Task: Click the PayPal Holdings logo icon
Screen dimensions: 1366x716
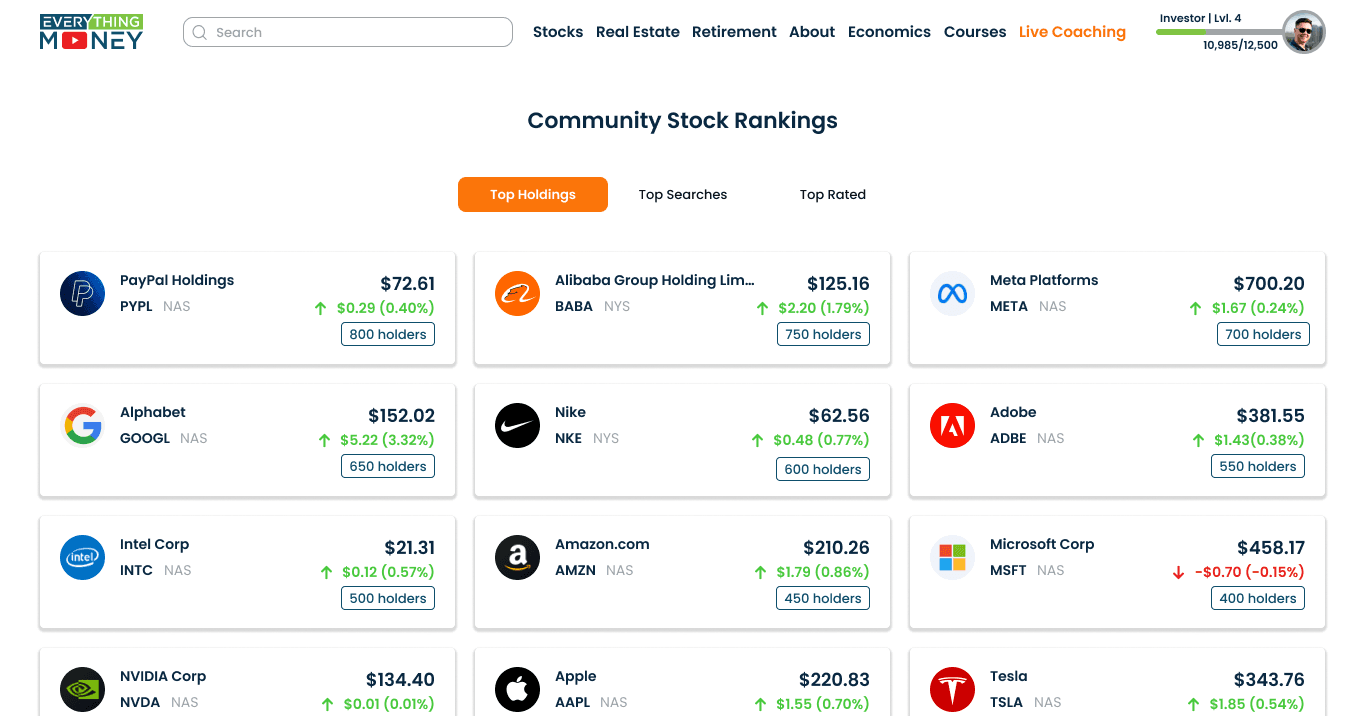Action: [82, 293]
